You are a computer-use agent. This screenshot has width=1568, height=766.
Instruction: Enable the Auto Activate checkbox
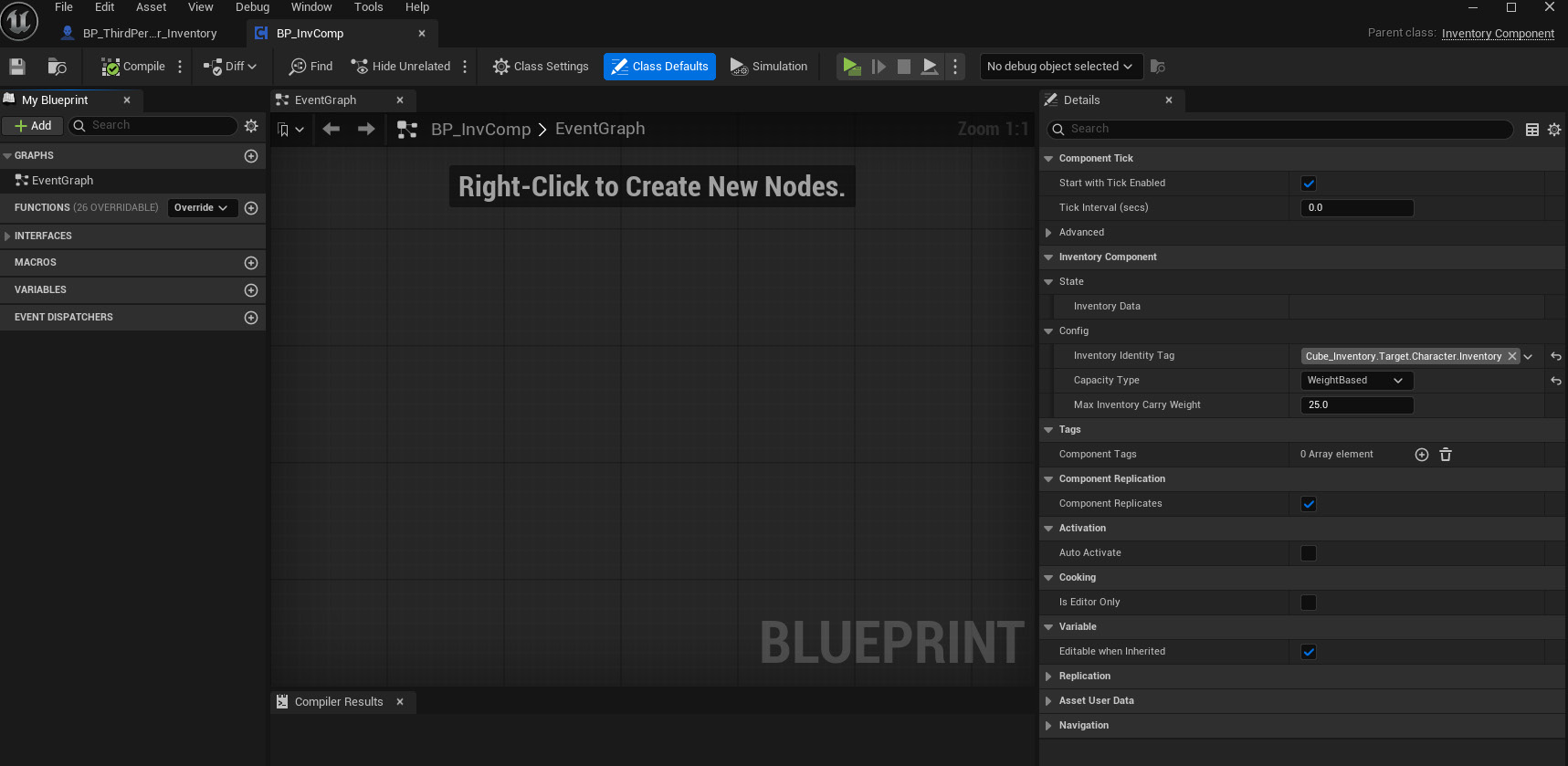[1309, 553]
